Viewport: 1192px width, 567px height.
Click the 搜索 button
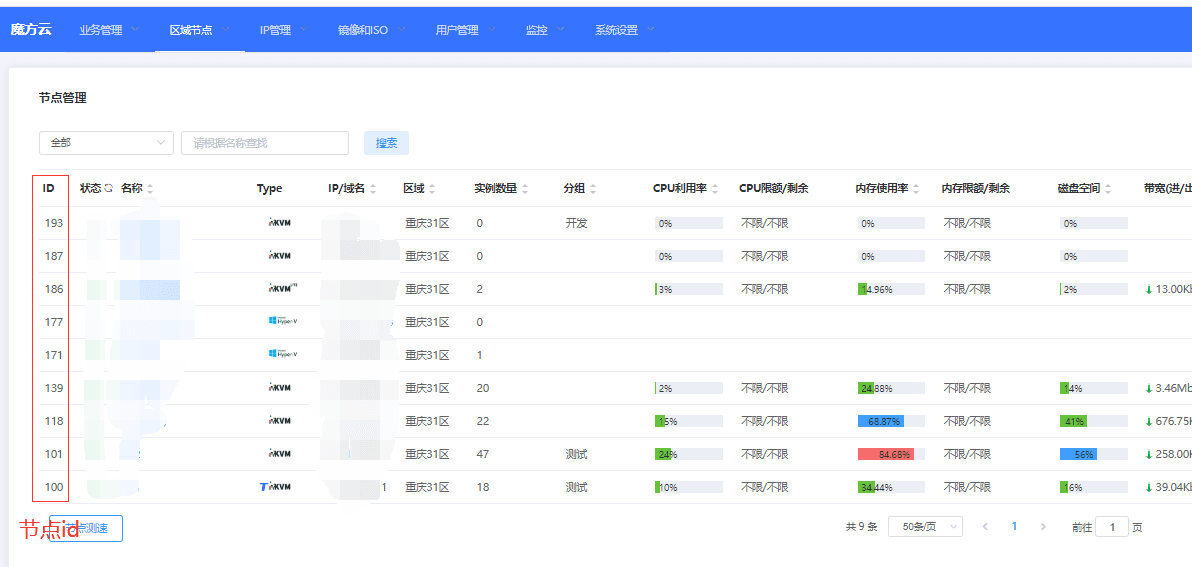point(386,143)
